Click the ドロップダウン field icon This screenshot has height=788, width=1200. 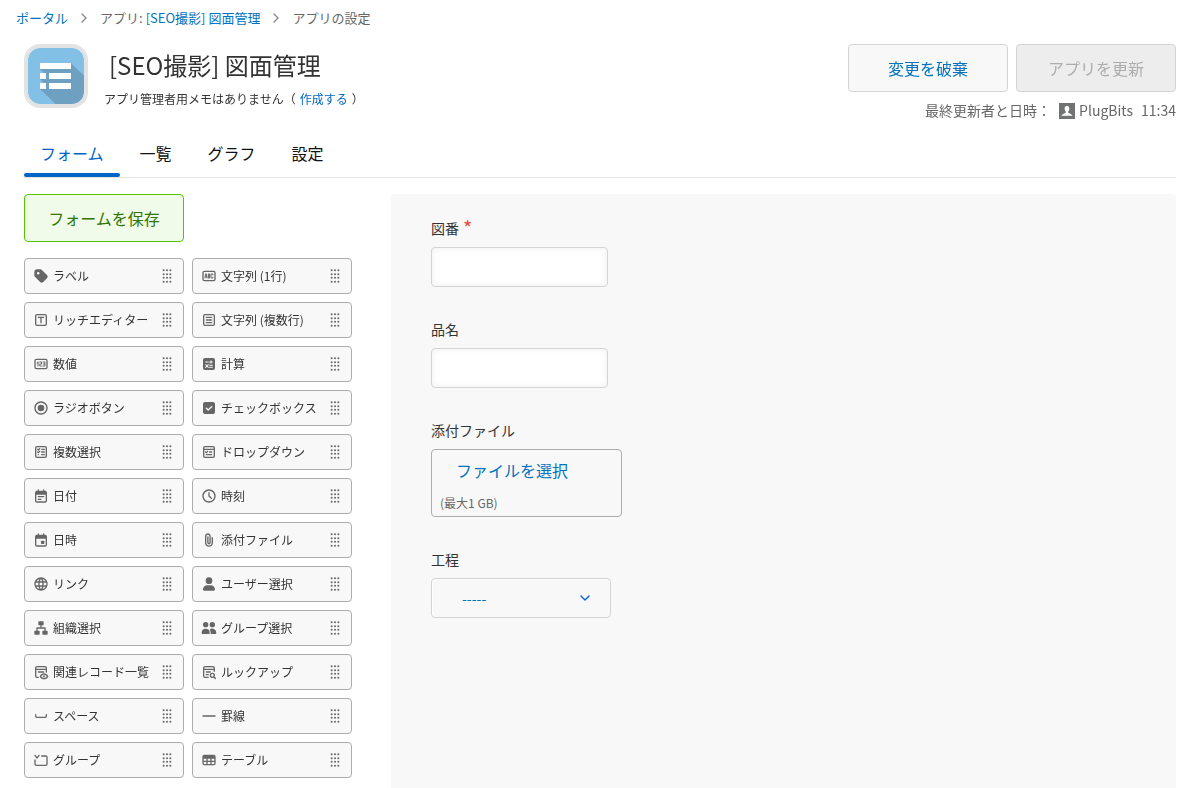coord(209,452)
